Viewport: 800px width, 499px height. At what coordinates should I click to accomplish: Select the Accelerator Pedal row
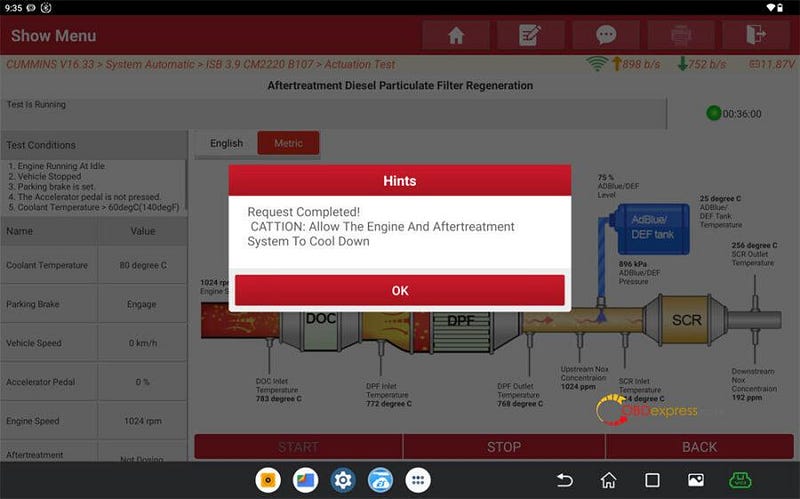pyautogui.click(x=94, y=382)
